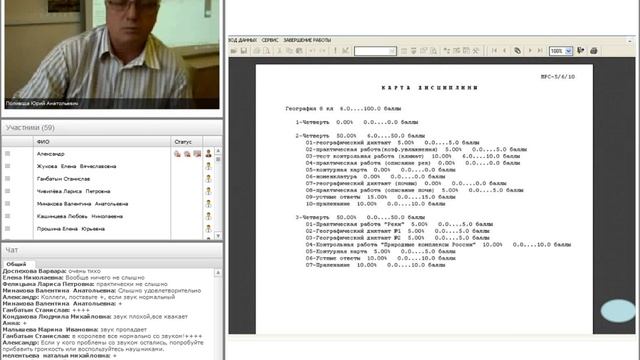The height and width of the screenshot is (360, 640).
Task: Open the toolbar search box dropdown arrow
Action: point(392,51)
